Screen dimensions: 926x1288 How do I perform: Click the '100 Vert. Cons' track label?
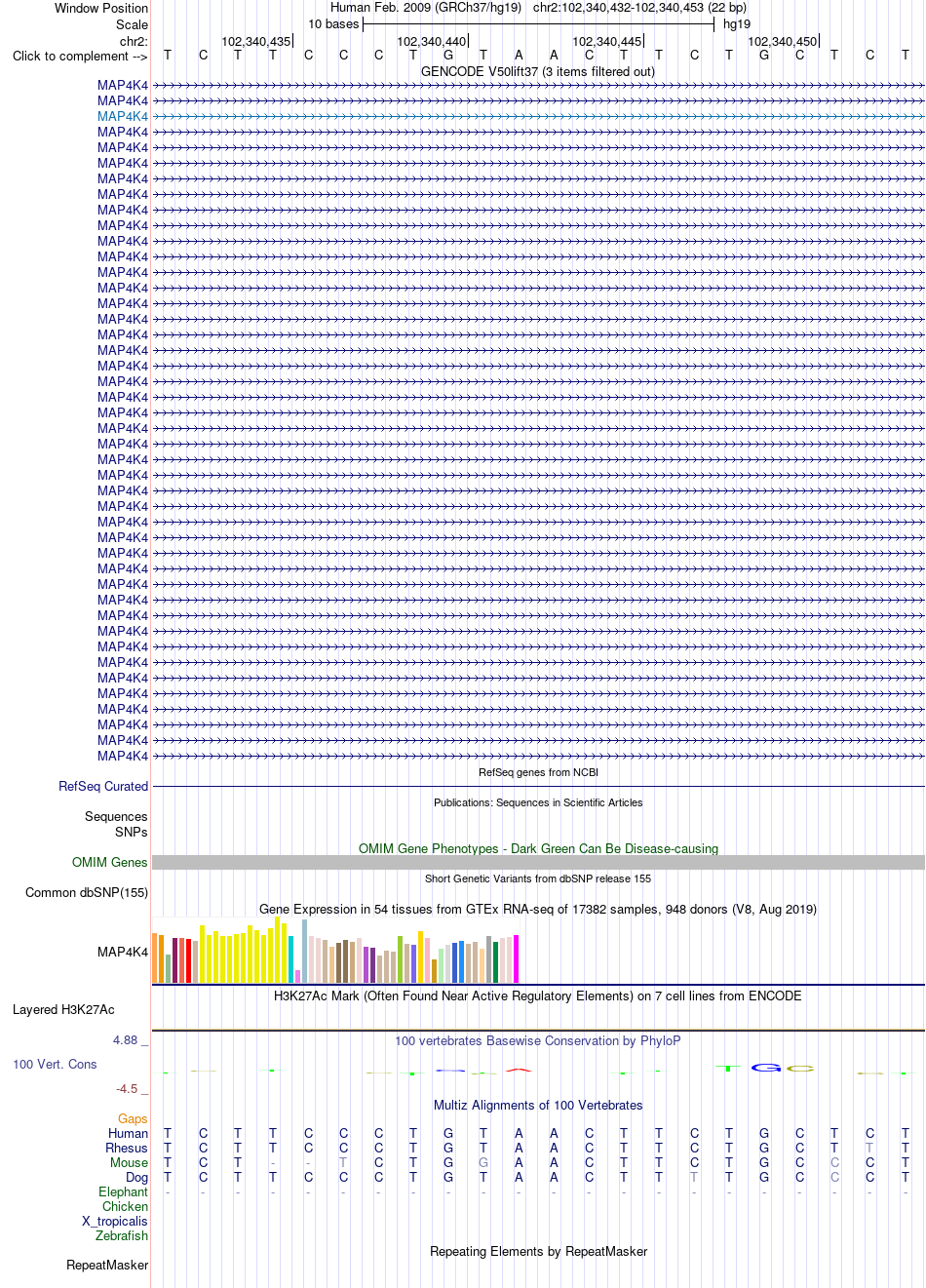pyautogui.click(x=55, y=1064)
